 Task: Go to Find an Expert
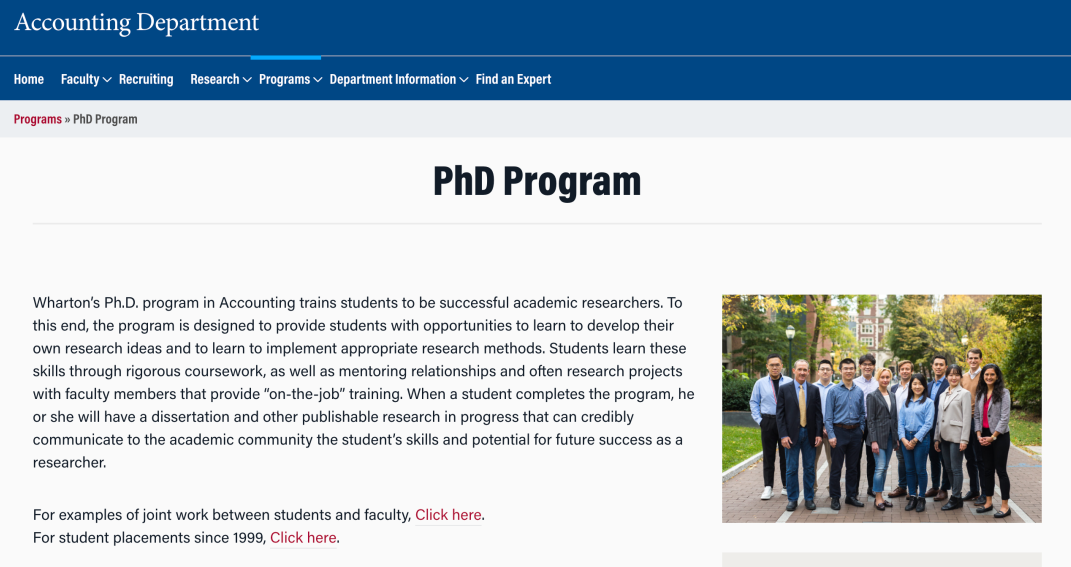[513, 79]
